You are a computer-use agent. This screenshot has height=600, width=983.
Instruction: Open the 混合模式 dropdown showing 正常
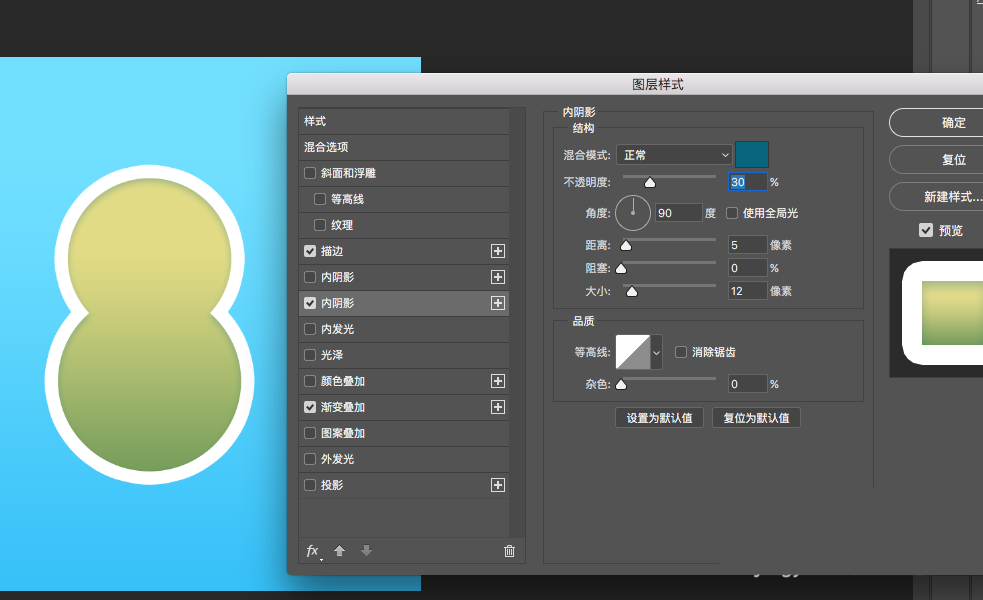coord(674,155)
